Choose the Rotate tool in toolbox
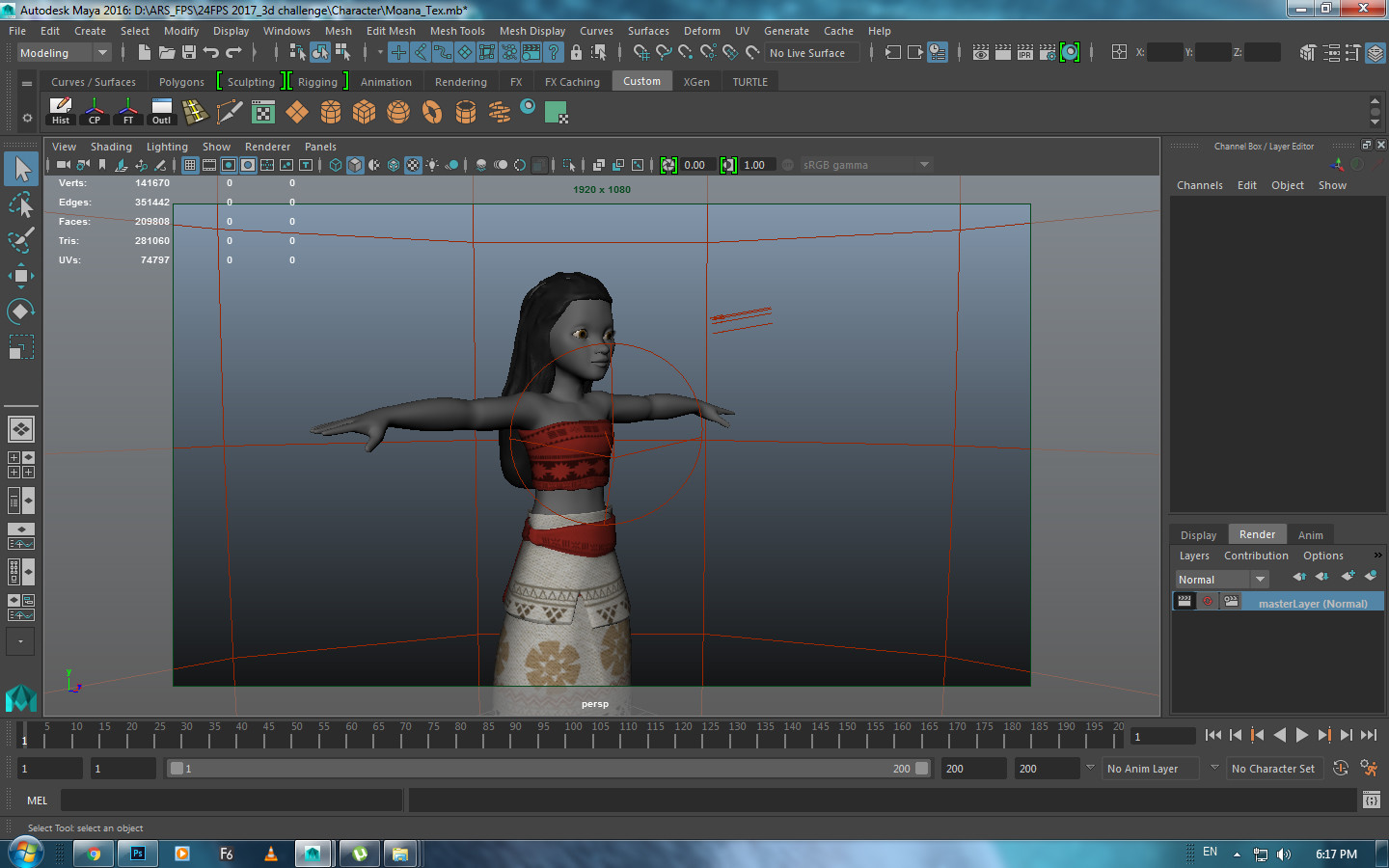 click(21, 312)
